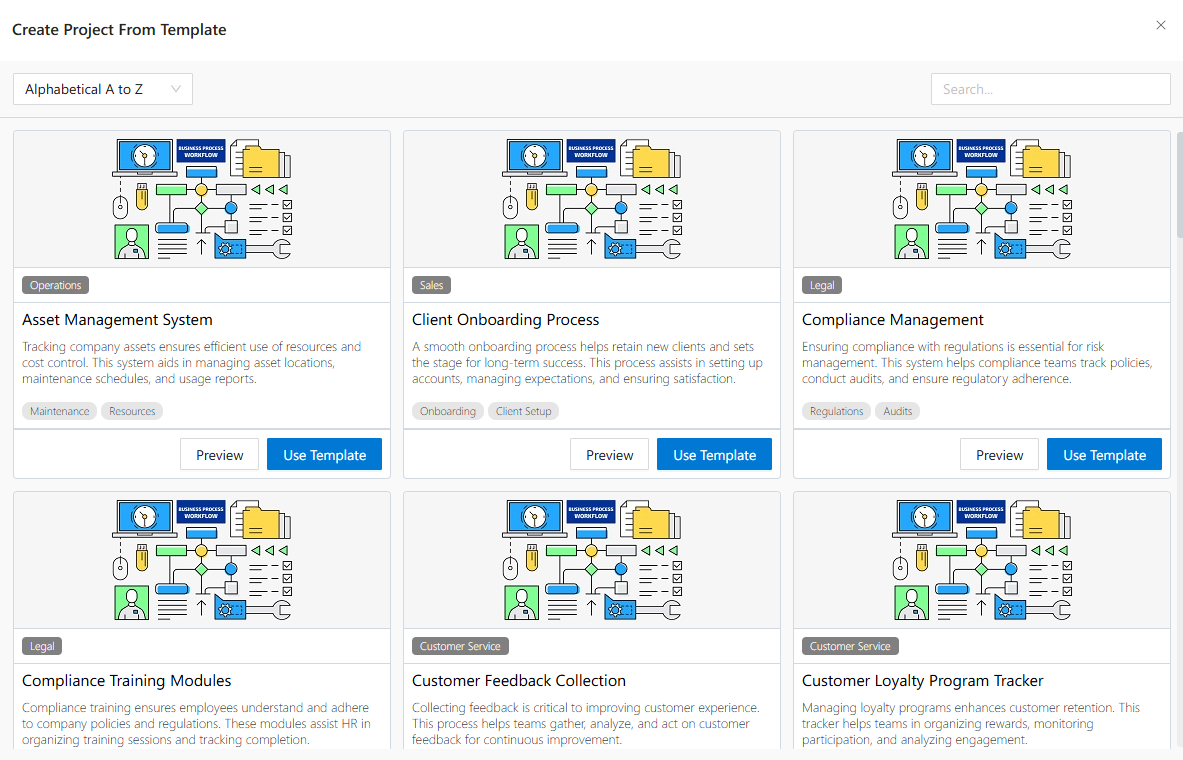Close the Create Project From Template dialog

1160,26
